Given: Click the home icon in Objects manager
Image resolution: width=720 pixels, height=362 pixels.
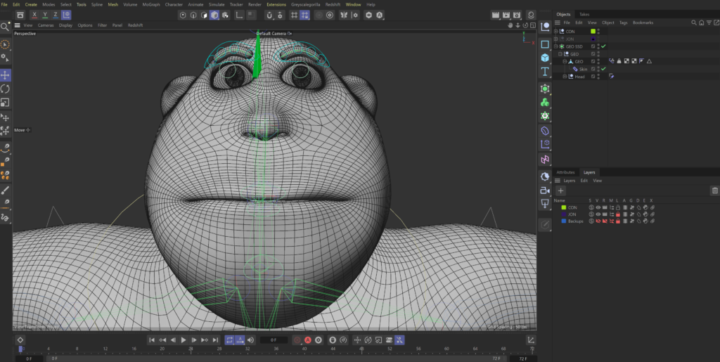Looking at the screenshot, I should 701,23.
